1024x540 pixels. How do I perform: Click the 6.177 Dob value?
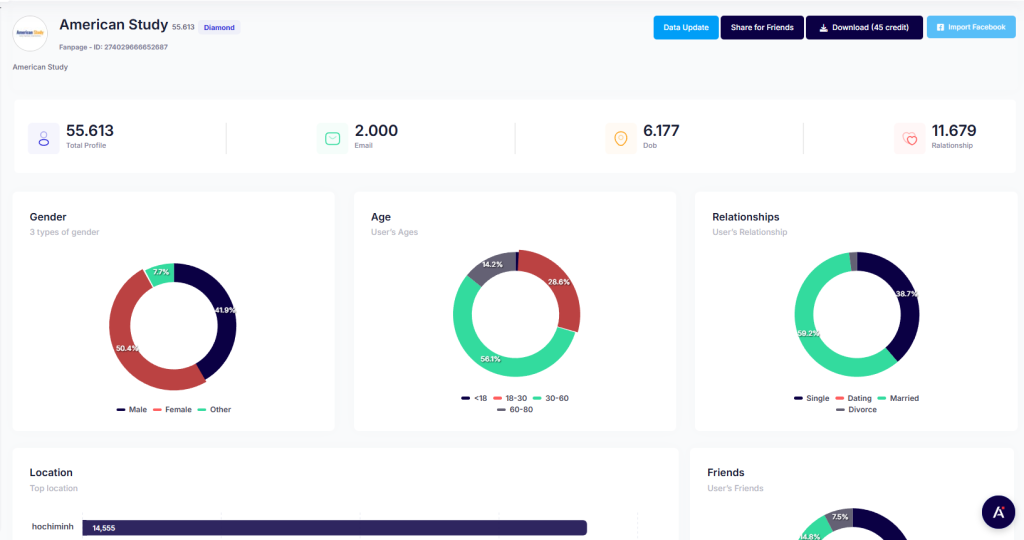click(662, 131)
